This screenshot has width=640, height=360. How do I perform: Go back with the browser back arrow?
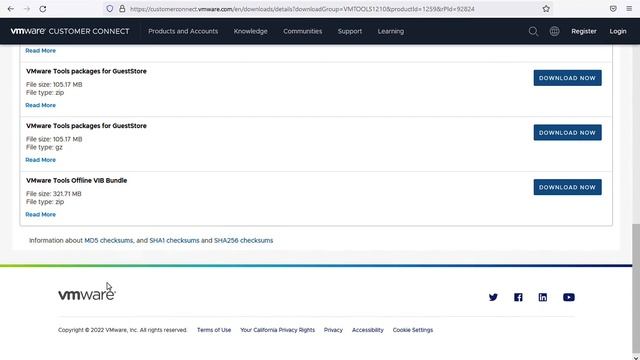(11, 9)
